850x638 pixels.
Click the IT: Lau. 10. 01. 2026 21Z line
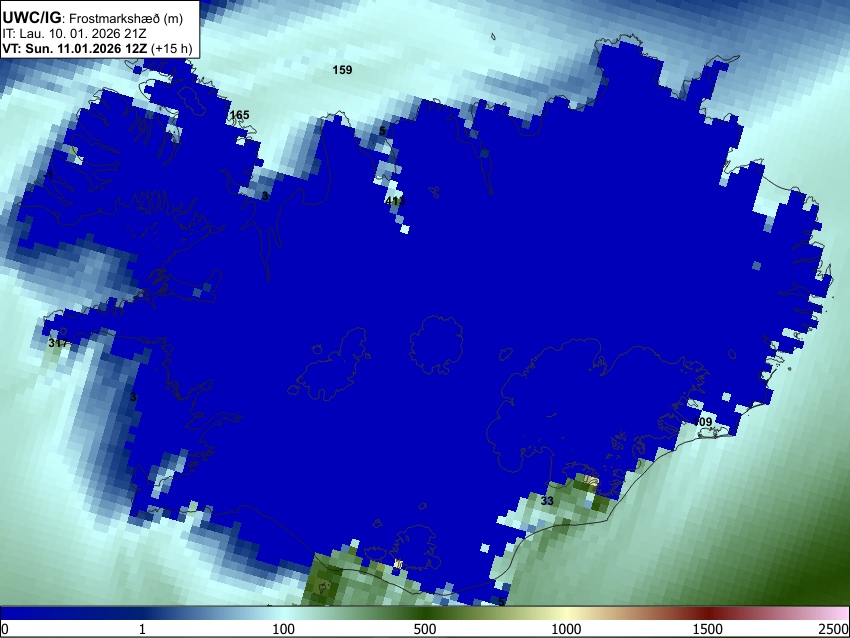point(74,34)
